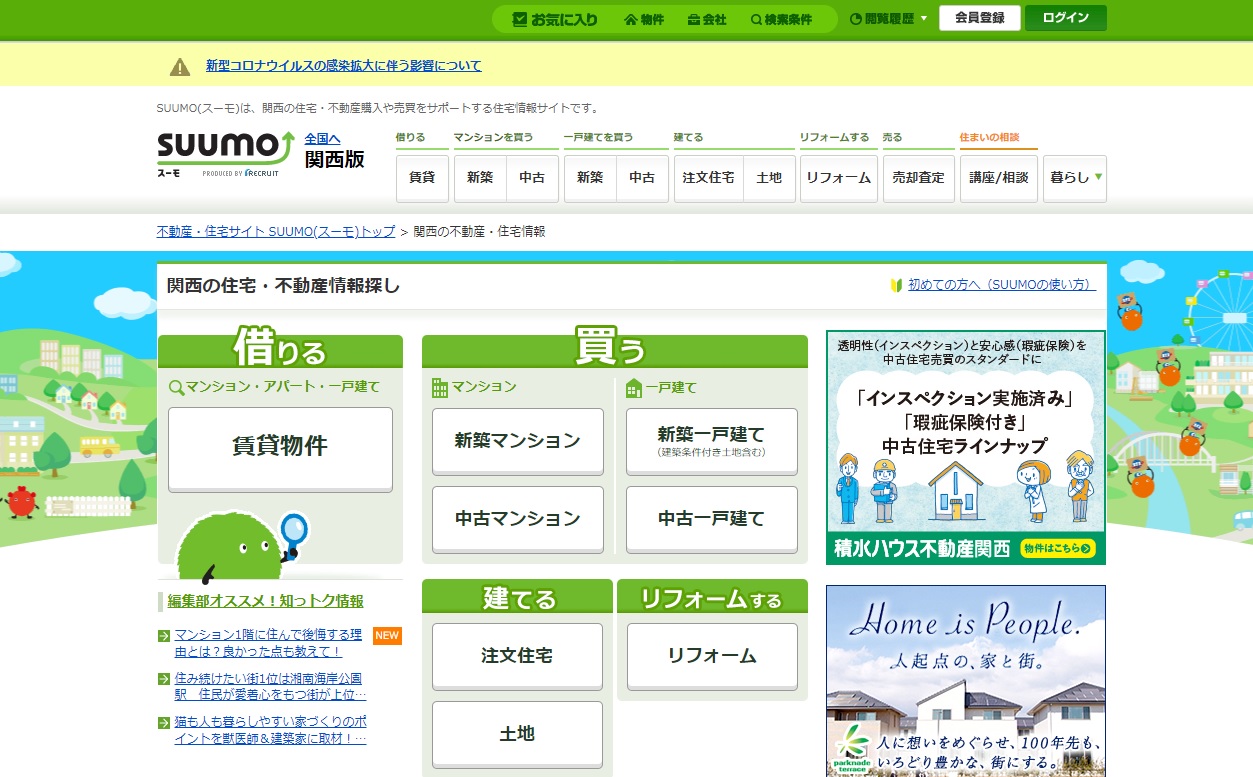Click the beginner leaf mark icon
This screenshot has width=1253, height=777.
pos(896,285)
